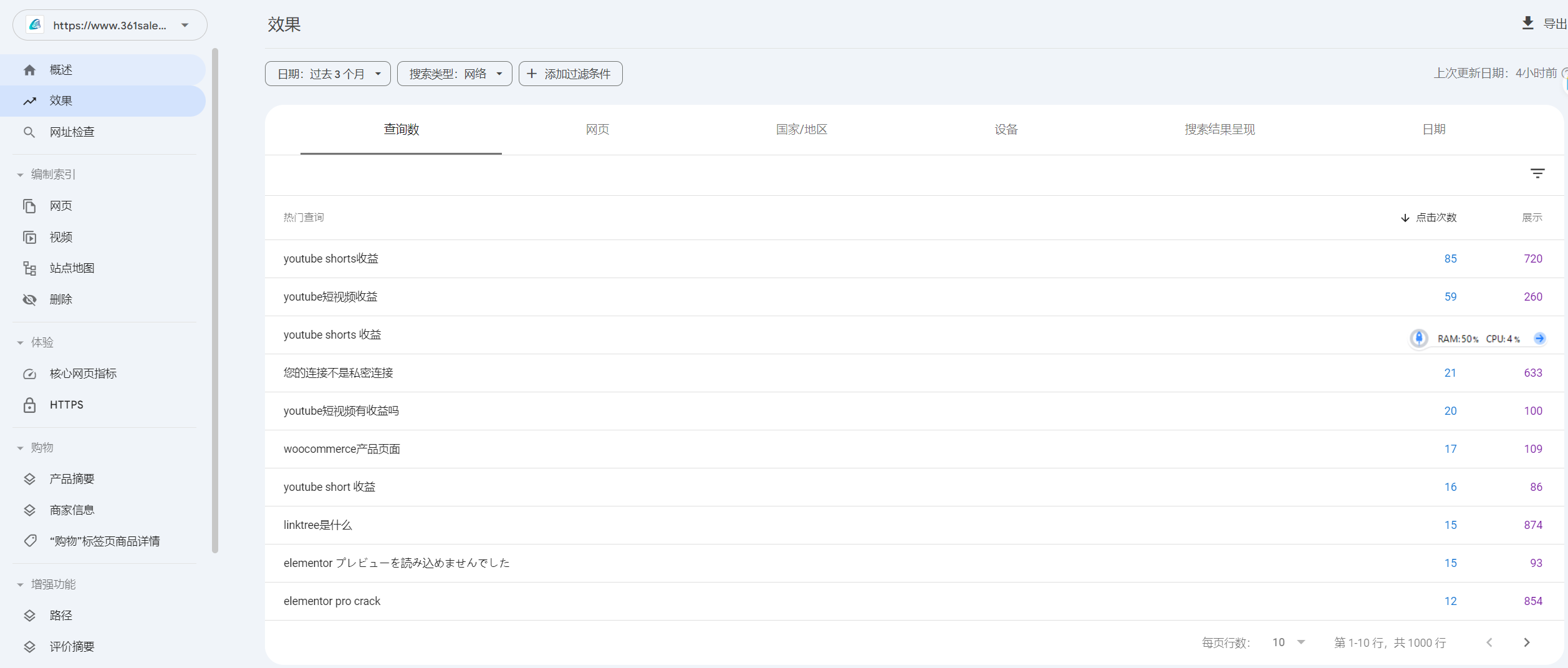Change the rows per page dropdown
The height and width of the screenshot is (668, 1568).
[1288, 642]
